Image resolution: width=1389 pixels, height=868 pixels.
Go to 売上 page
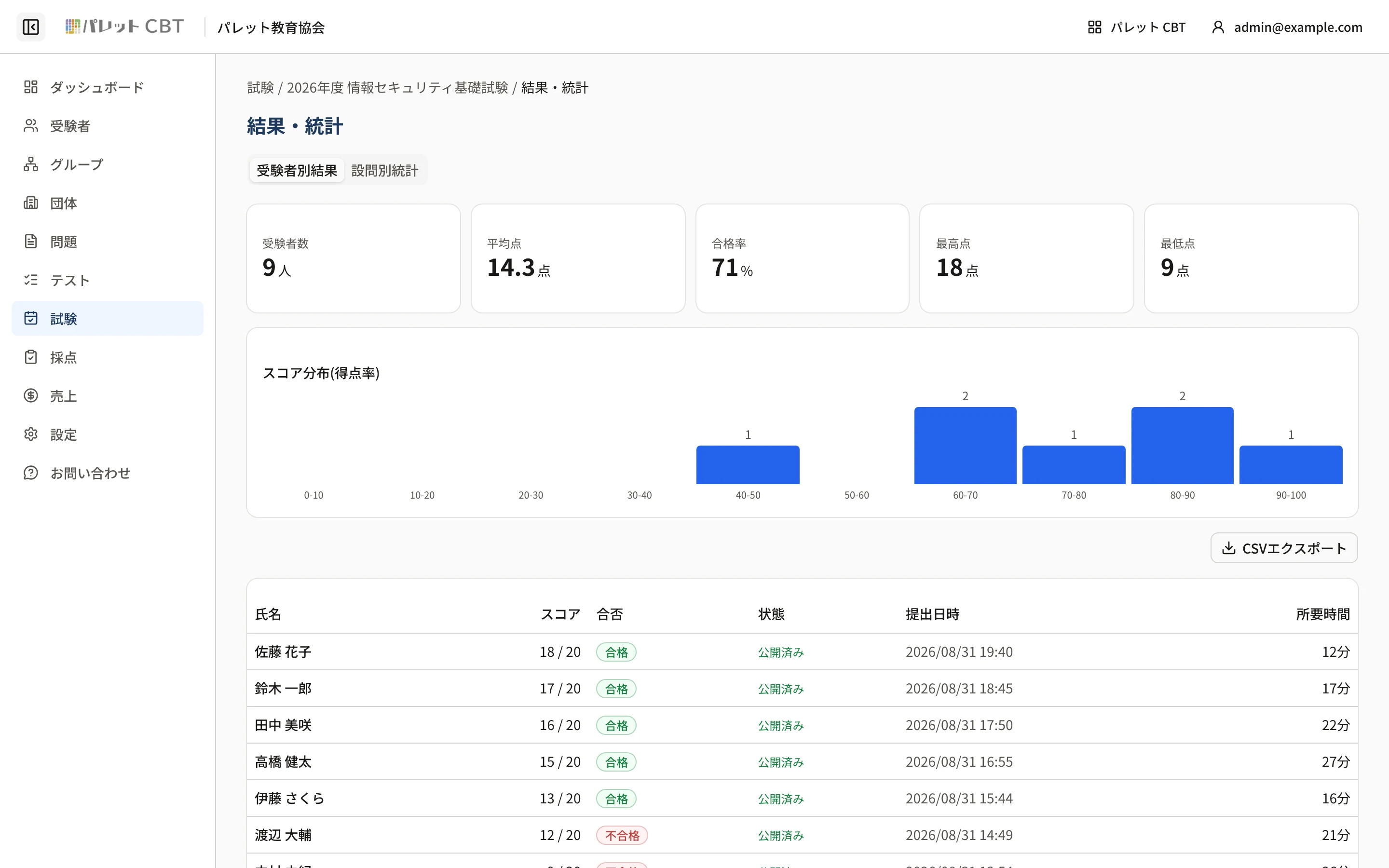[x=108, y=395]
